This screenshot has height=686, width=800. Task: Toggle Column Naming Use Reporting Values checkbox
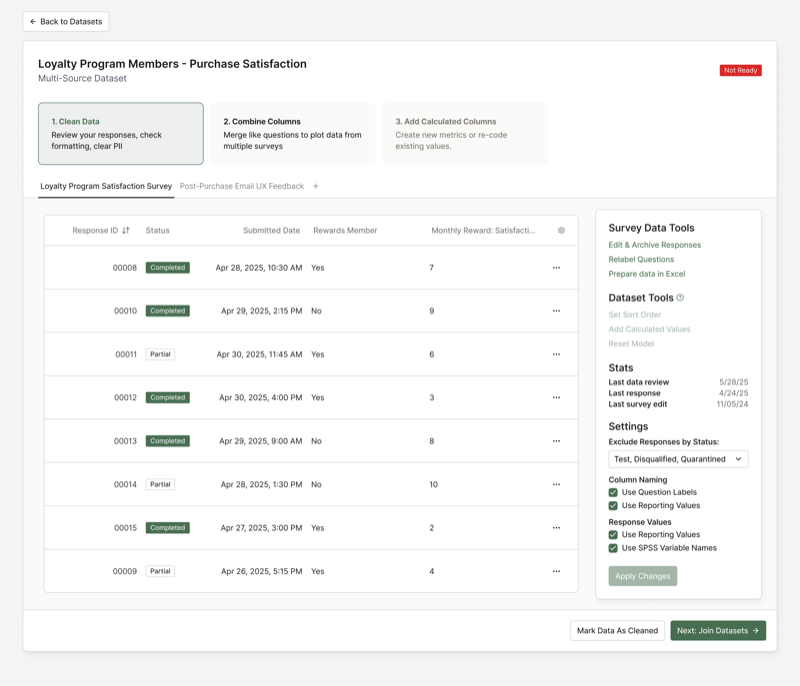(x=613, y=505)
